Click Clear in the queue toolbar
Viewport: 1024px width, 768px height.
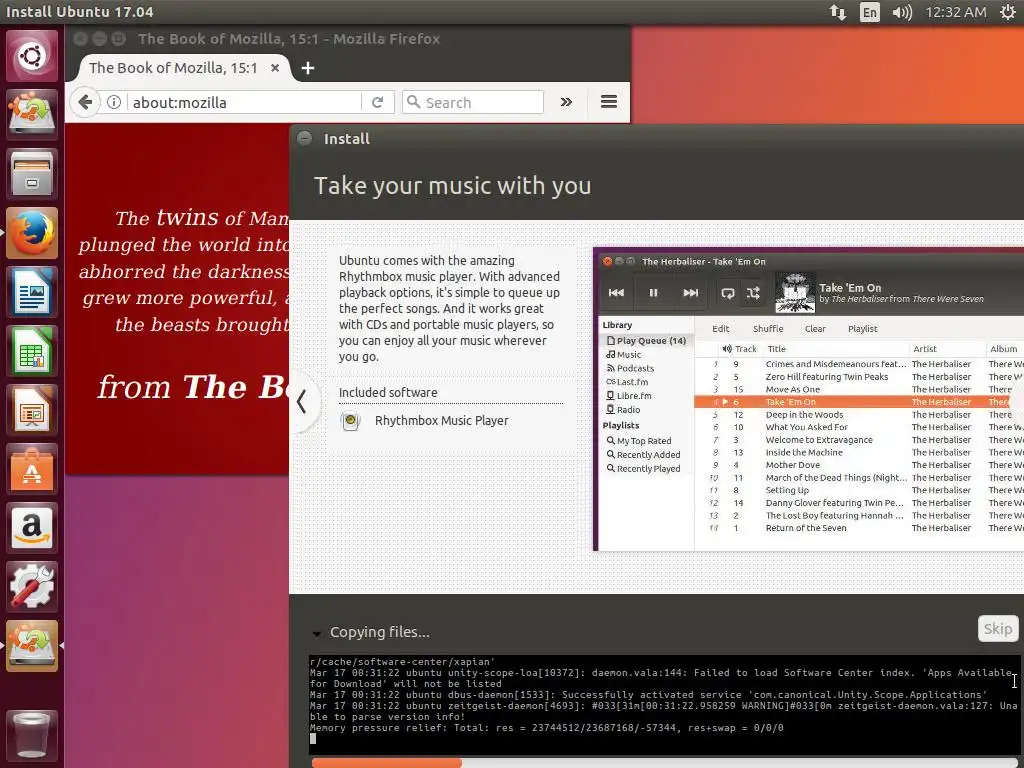[814, 328]
